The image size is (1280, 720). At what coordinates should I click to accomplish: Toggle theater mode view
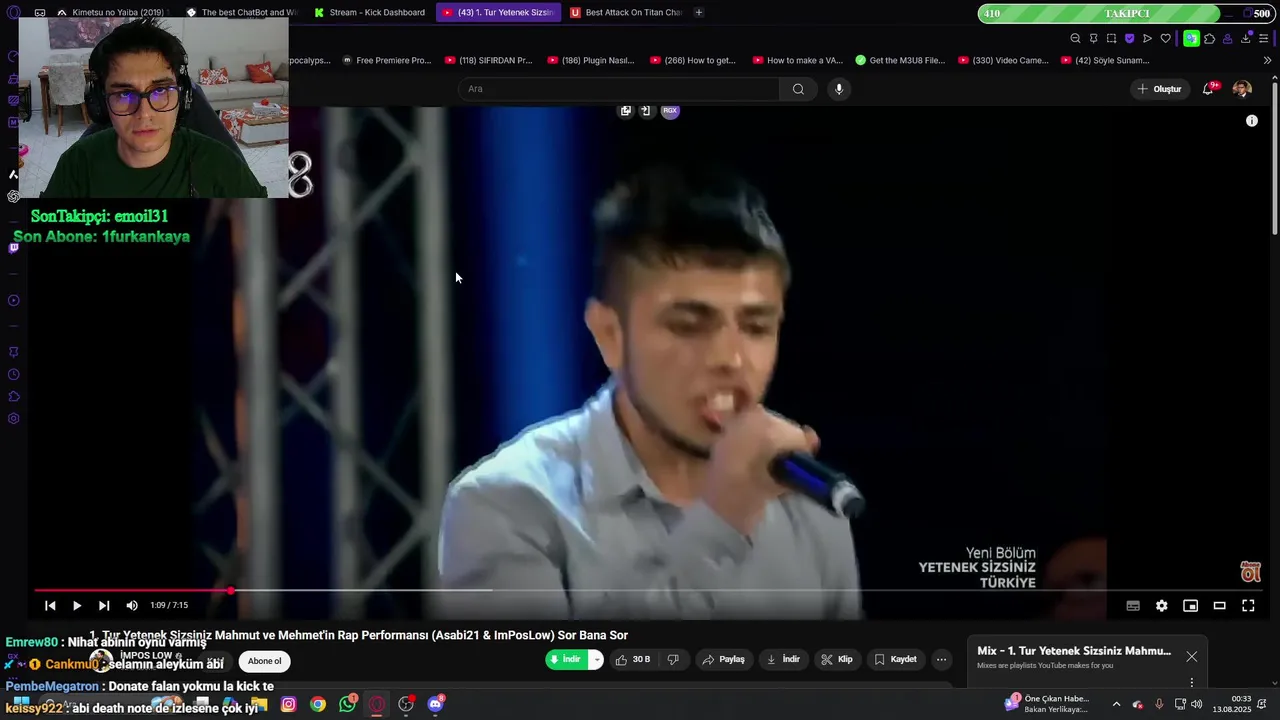pyautogui.click(x=1219, y=605)
